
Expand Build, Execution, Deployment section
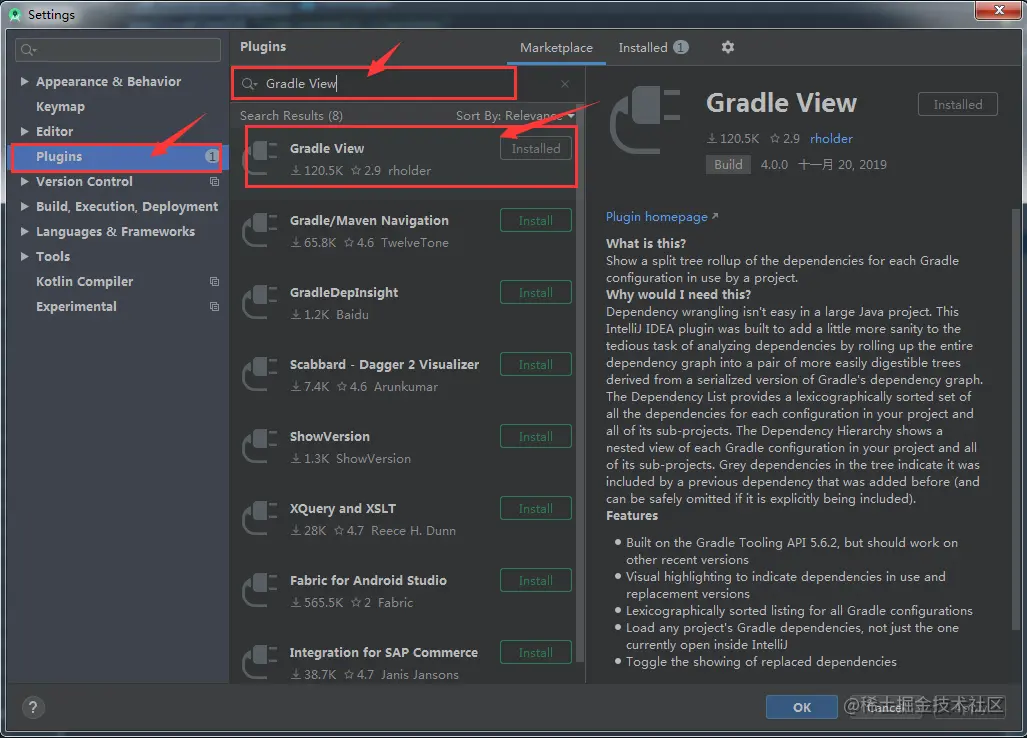click(x=24, y=206)
